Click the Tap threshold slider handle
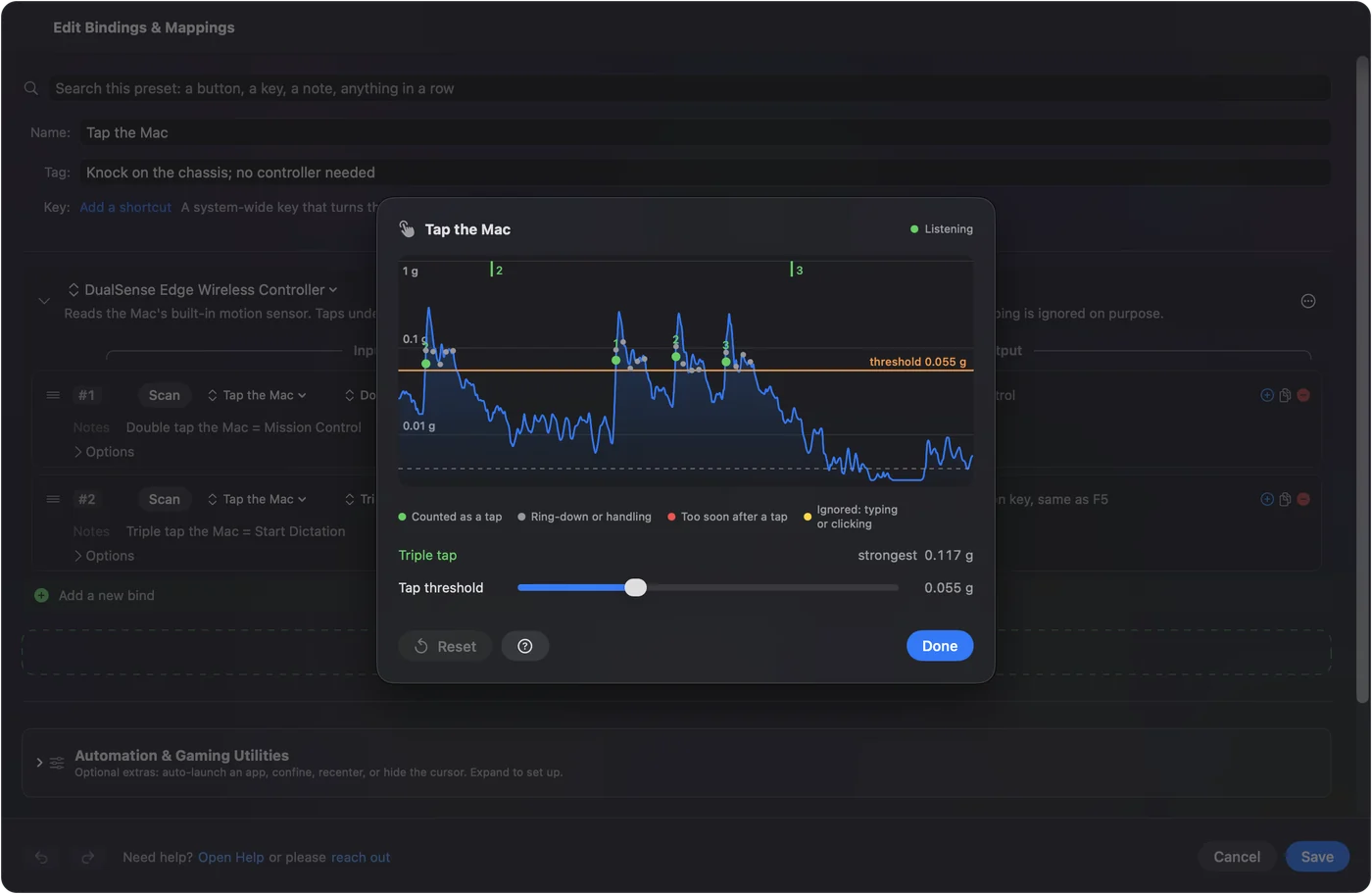This screenshot has width=1372, height=894. coord(636,587)
